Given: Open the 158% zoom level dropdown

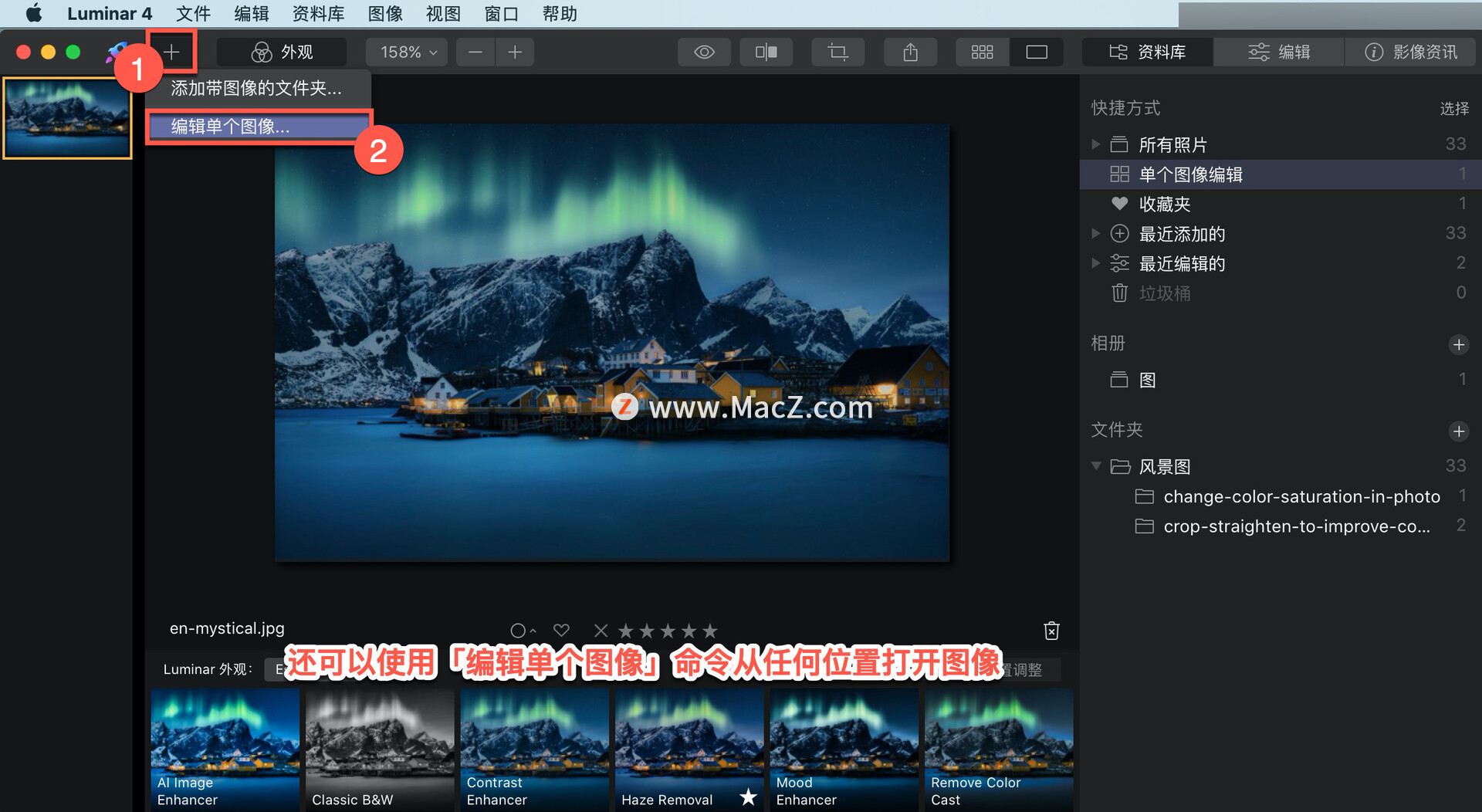Looking at the screenshot, I should [x=406, y=52].
